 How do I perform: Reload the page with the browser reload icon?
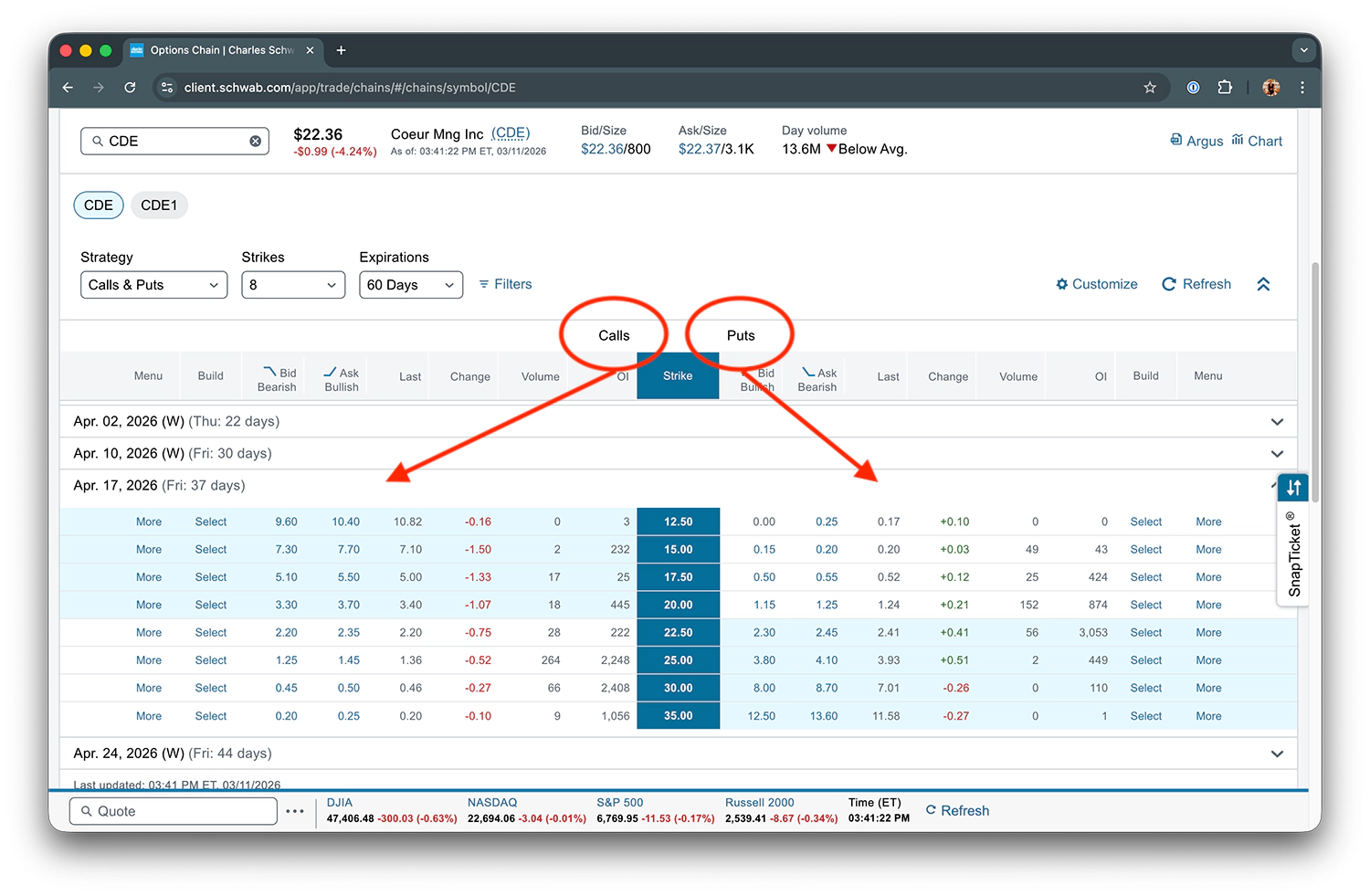(x=130, y=88)
